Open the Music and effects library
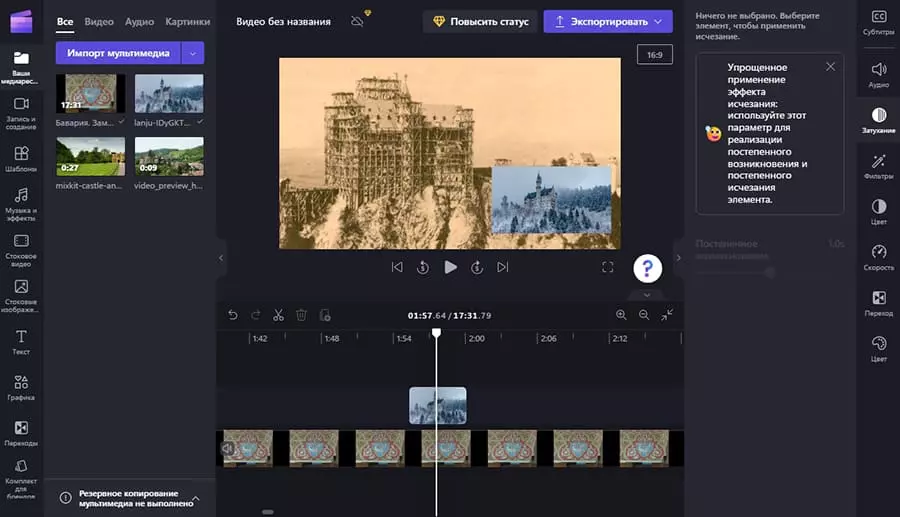This screenshot has height=517, width=900. [21, 202]
